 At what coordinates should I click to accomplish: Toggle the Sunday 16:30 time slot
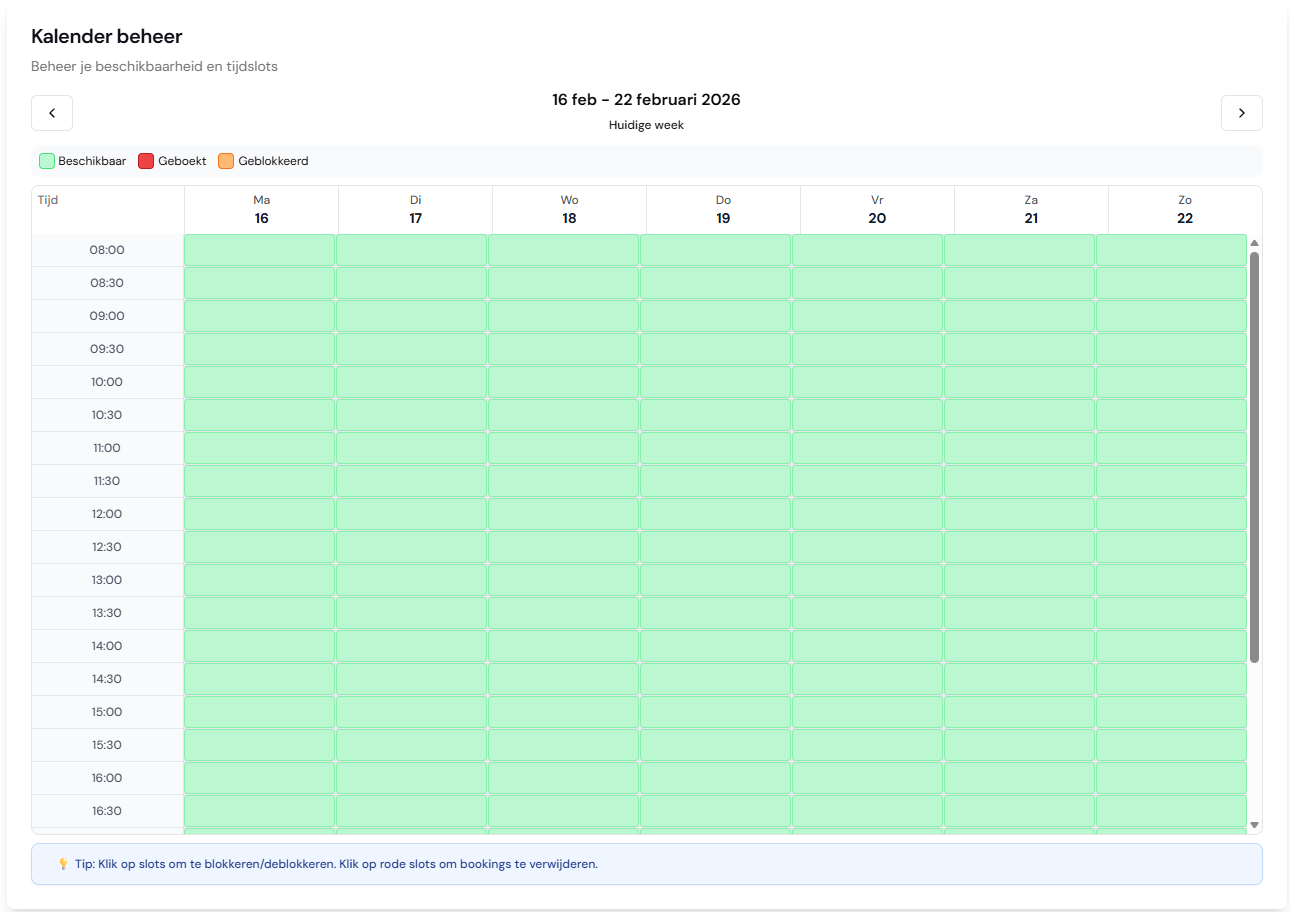[x=1171, y=811]
